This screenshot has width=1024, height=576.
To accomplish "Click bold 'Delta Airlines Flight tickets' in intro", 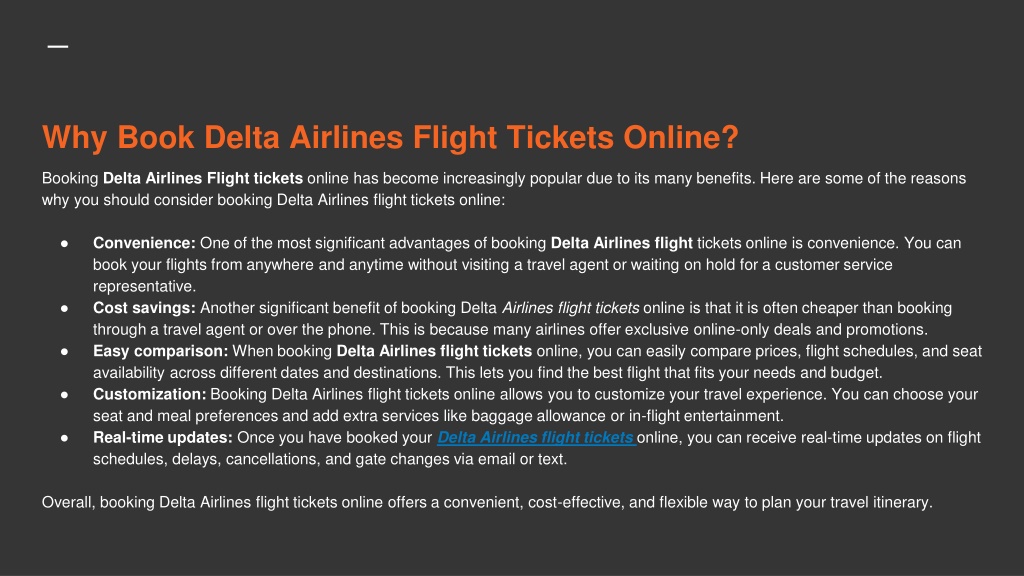I will coord(203,178).
